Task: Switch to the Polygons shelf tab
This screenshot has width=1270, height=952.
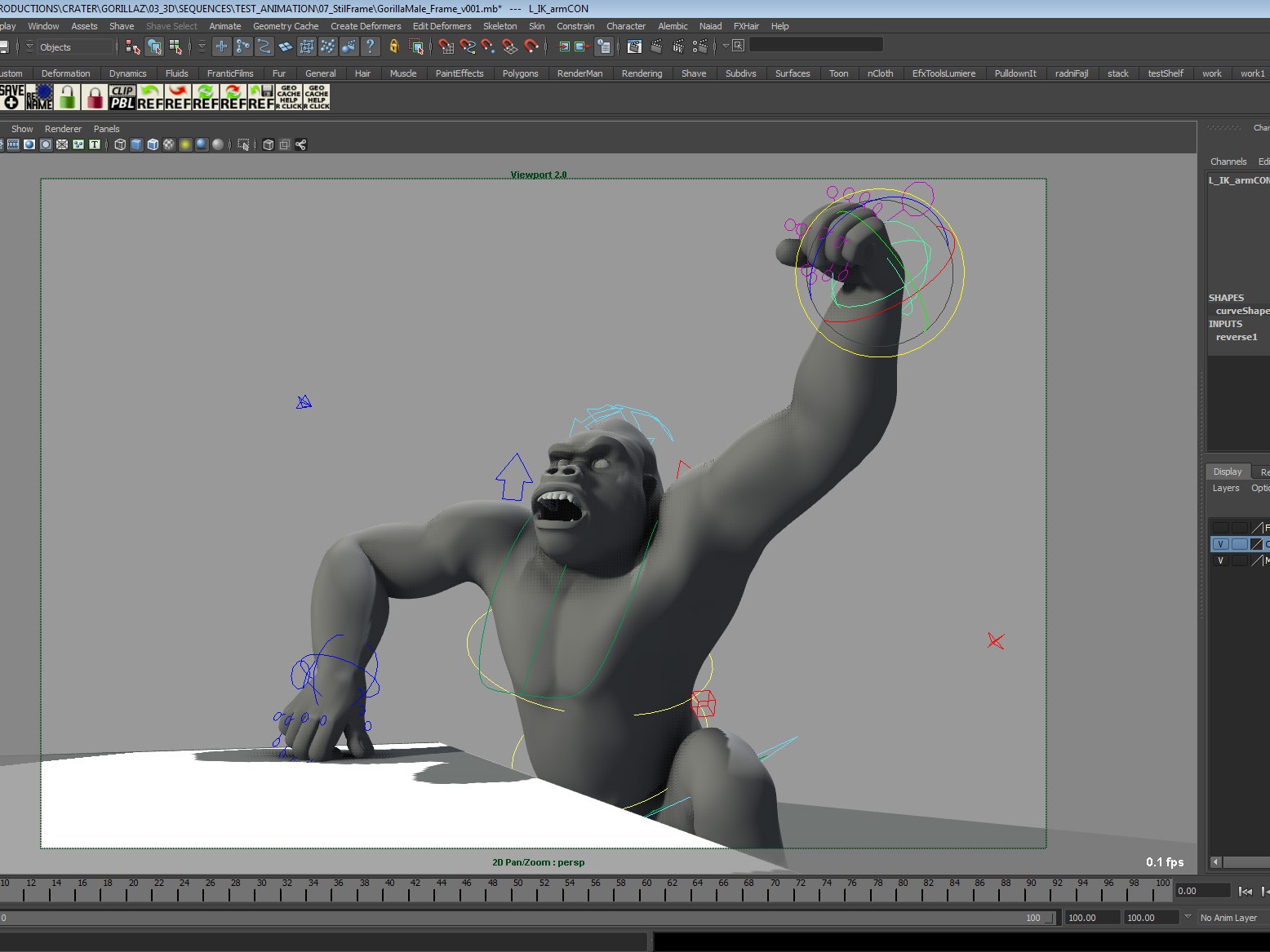Action: (x=520, y=73)
